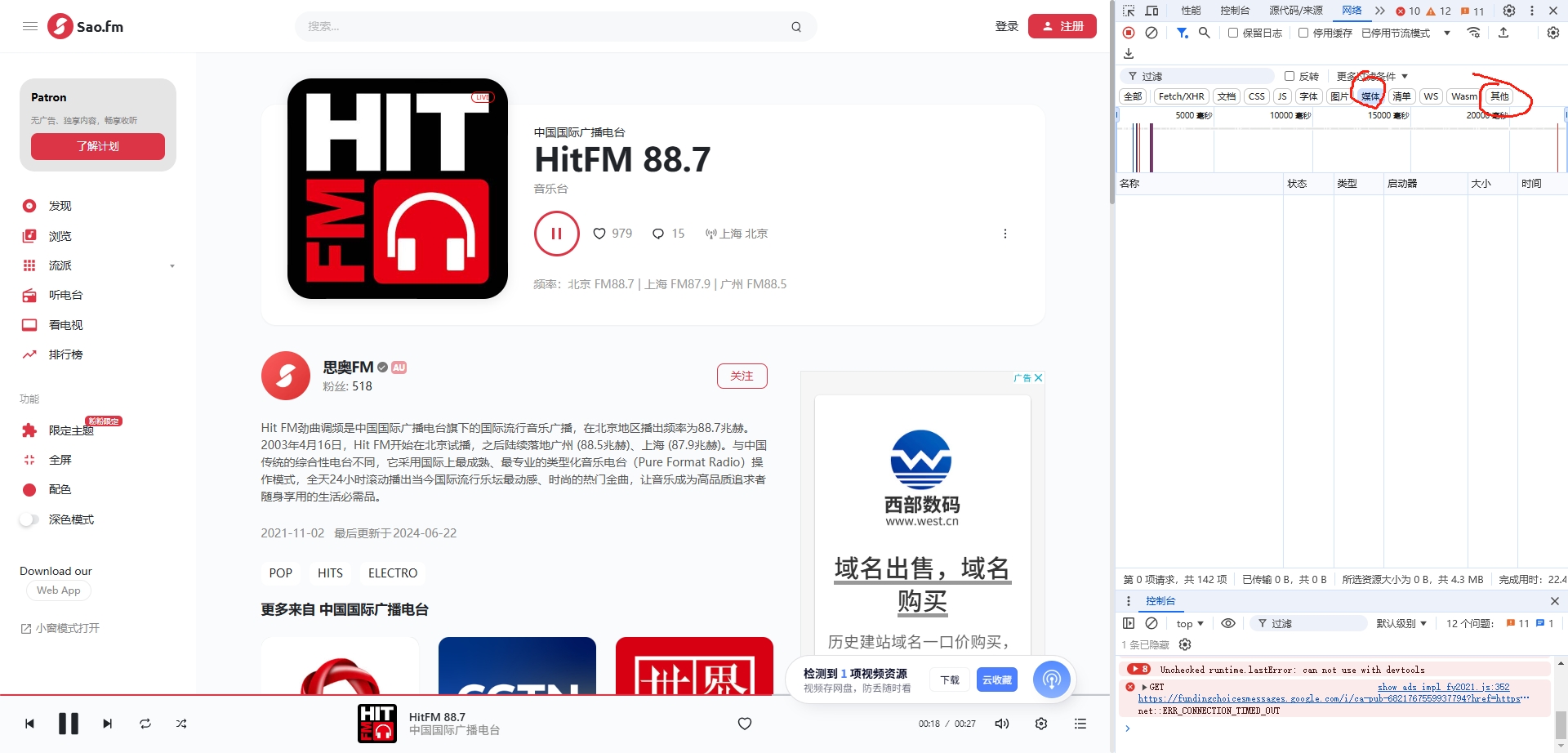Expand the 流派 genre arrow in sidebar
Screen dimensions: 1568x753
click(x=172, y=266)
